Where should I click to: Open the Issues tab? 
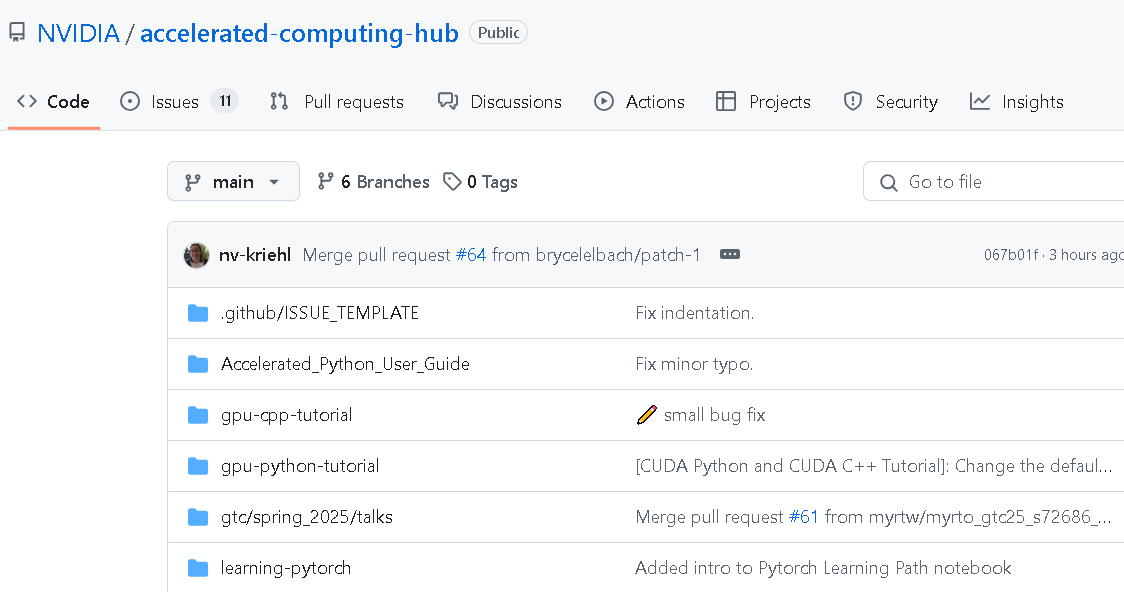pyautogui.click(x=175, y=102)
